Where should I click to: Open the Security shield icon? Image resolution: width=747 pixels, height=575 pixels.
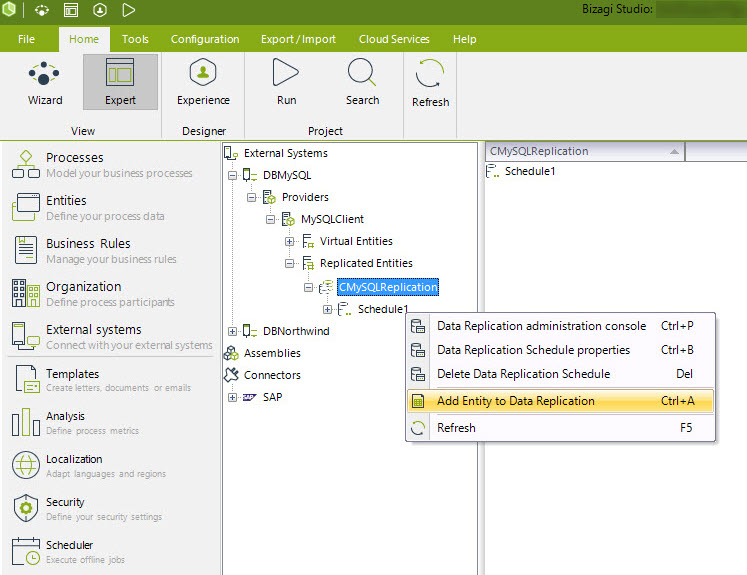pyautogui.click(x=26, y=508)
